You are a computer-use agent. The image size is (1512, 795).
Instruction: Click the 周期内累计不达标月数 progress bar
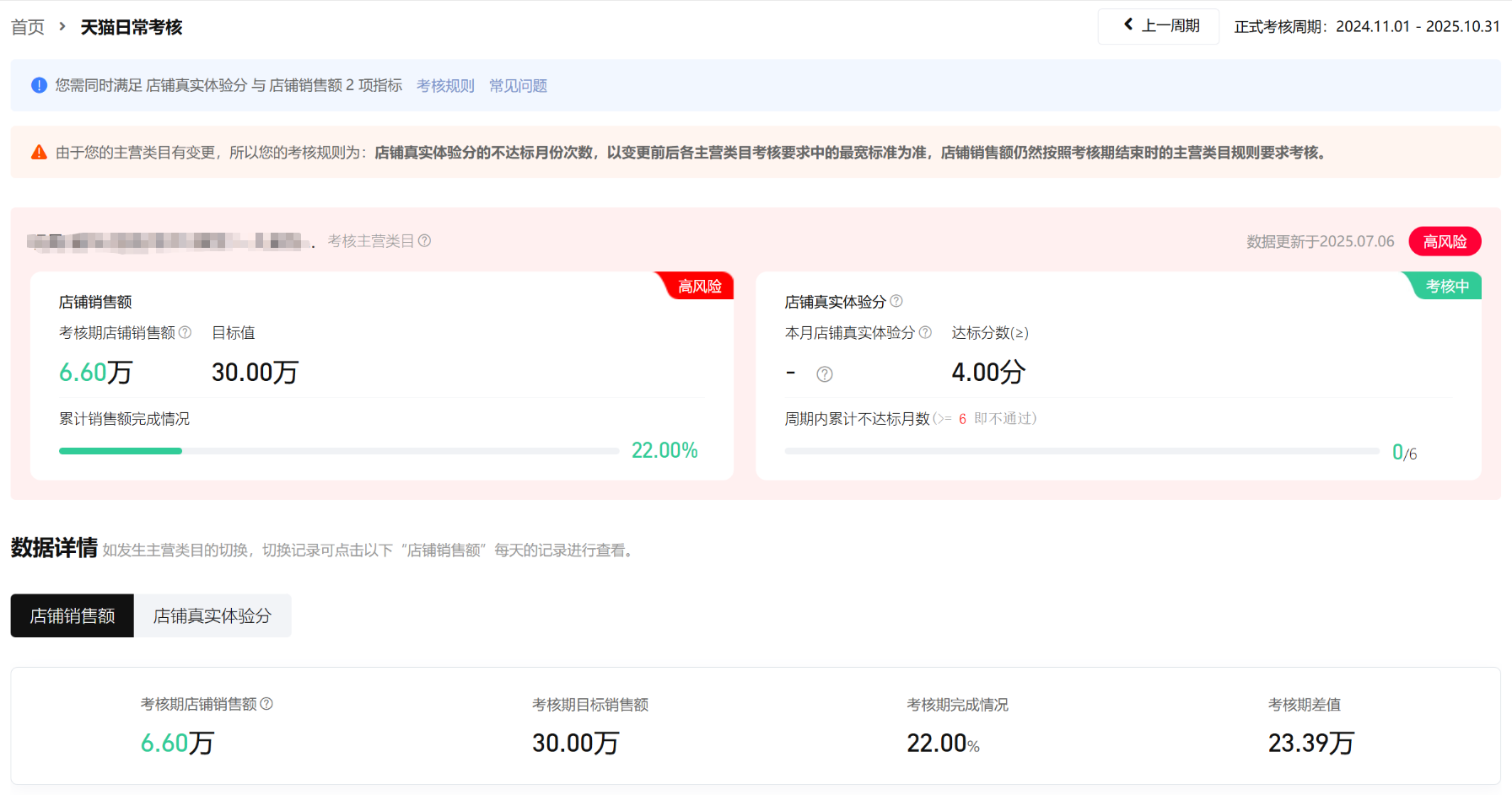[x=1081, y=451]
